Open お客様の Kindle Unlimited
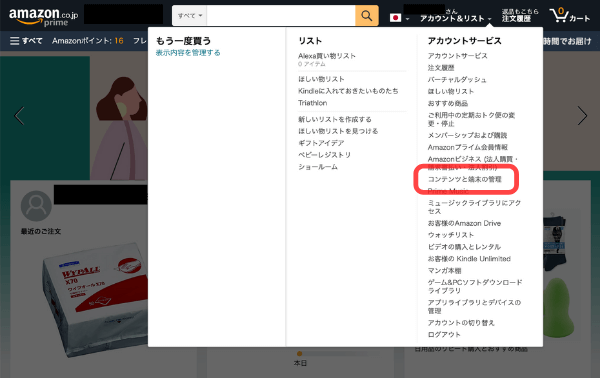Image resolution: width=600 pixels, height=378 pixels. pos(469,259)
